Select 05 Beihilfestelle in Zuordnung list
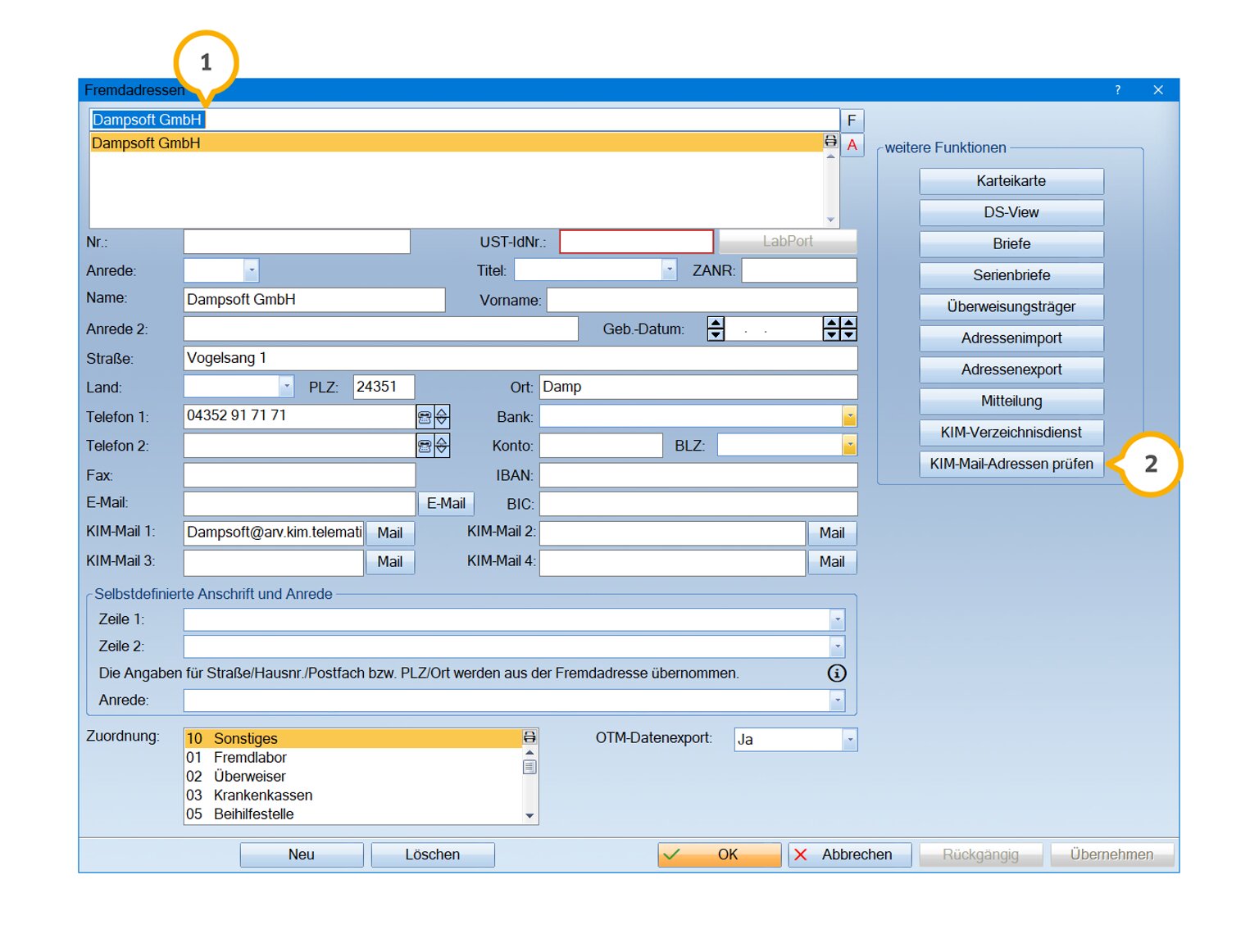Screen dimensions: 1259x952 click(353, 814)
